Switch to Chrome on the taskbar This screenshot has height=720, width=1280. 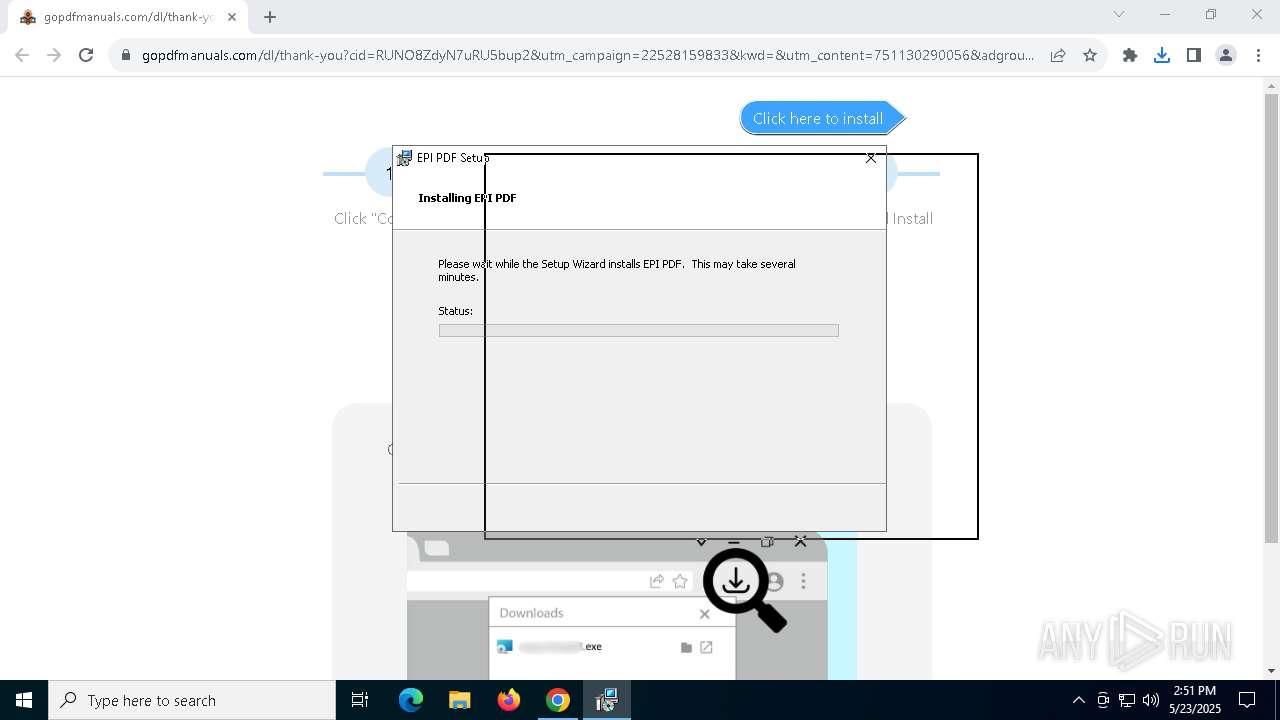[x=558, y=700]
